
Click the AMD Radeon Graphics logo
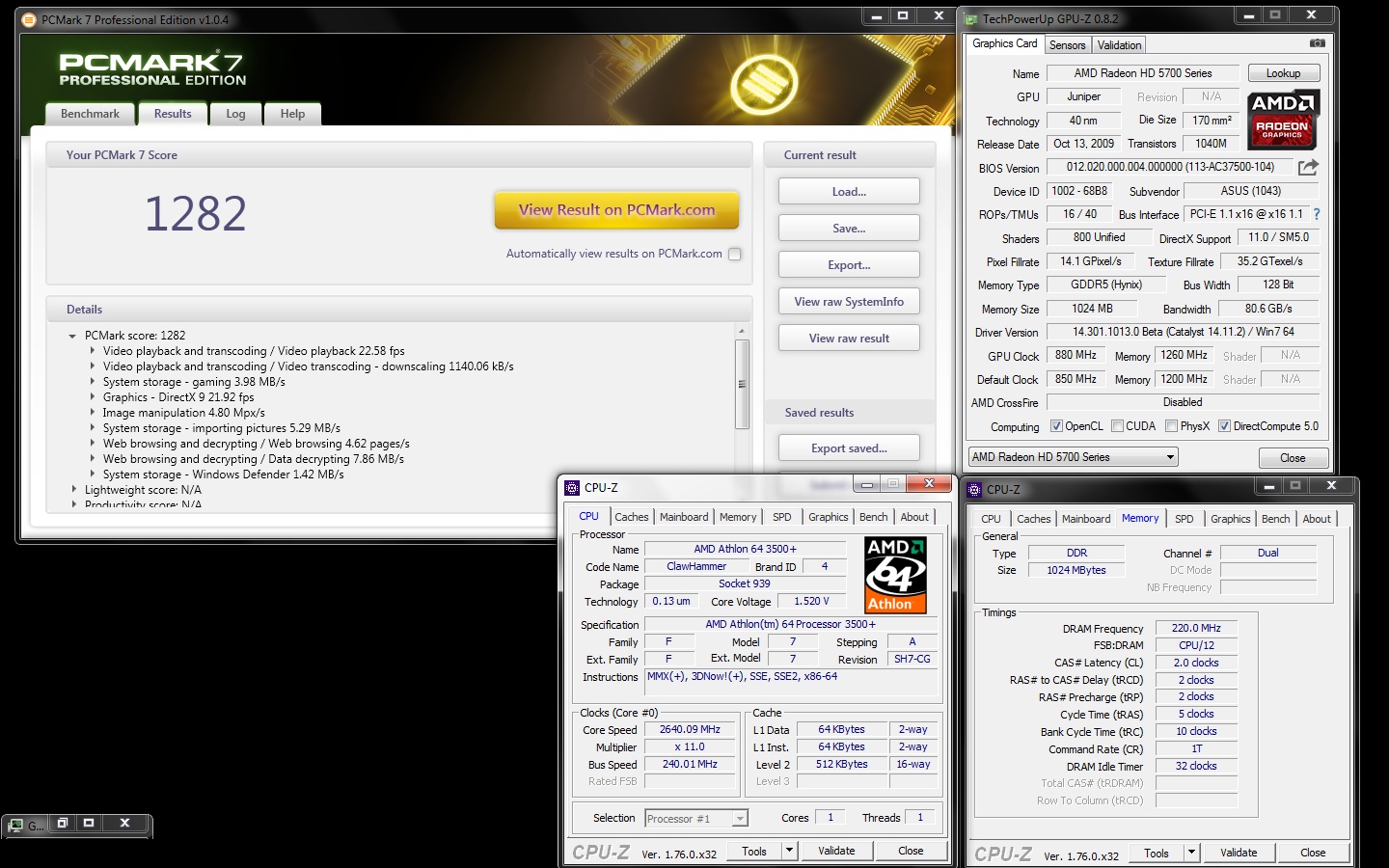click(1282, 120)
